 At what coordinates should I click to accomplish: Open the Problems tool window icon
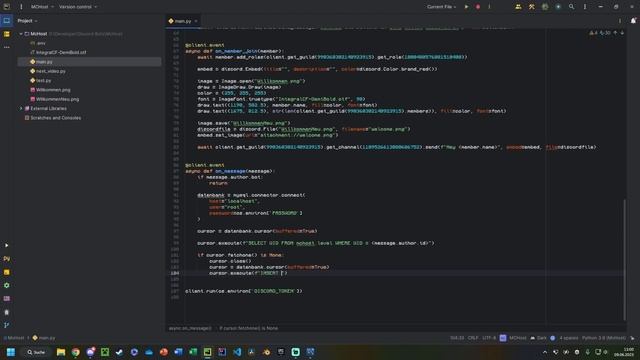[7, 312]
